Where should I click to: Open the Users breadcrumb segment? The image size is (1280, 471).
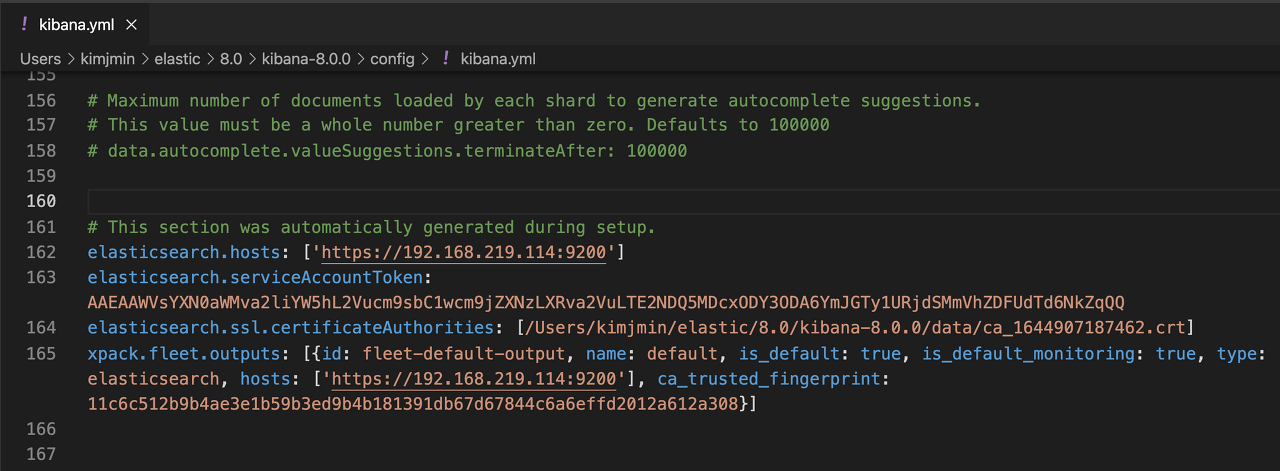pyautogui.click(x=40, y=59)
